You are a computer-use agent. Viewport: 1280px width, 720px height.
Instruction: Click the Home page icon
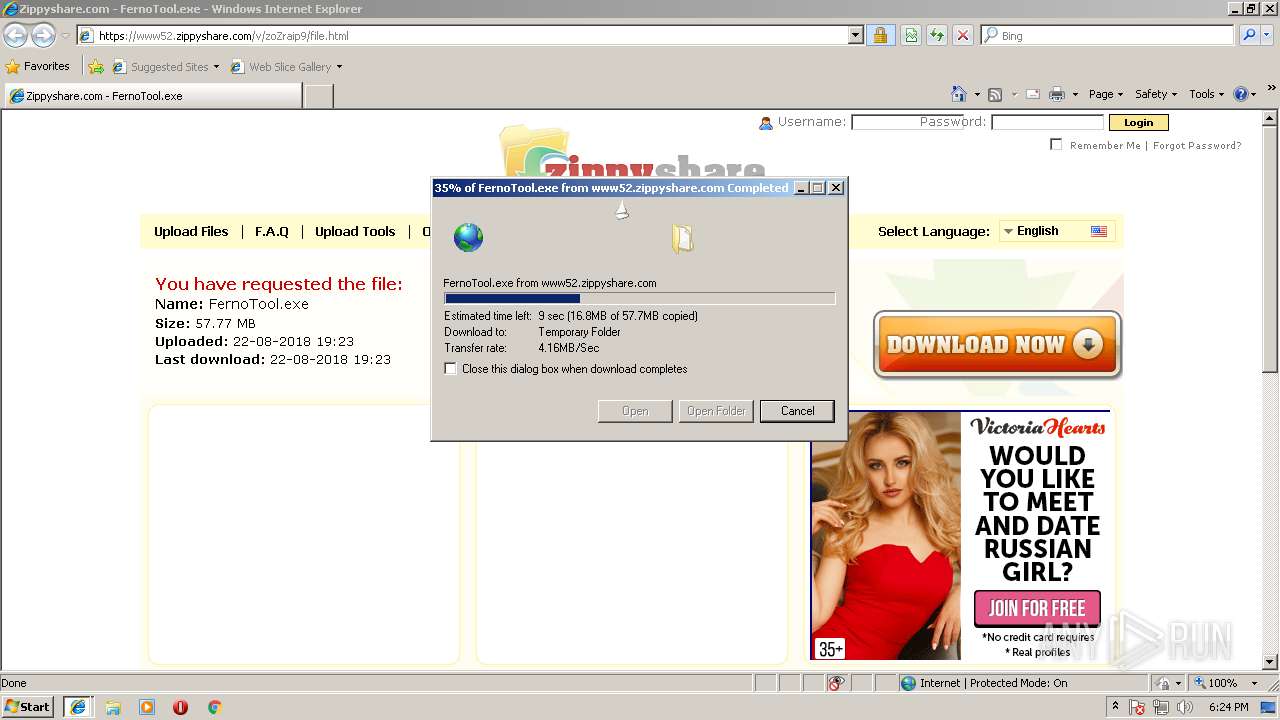(x=959, y=94)
